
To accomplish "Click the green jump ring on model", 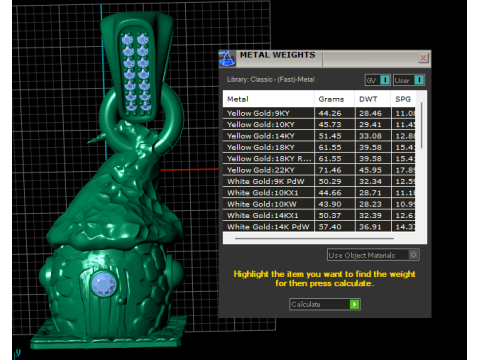I will [x=142, y=118].
